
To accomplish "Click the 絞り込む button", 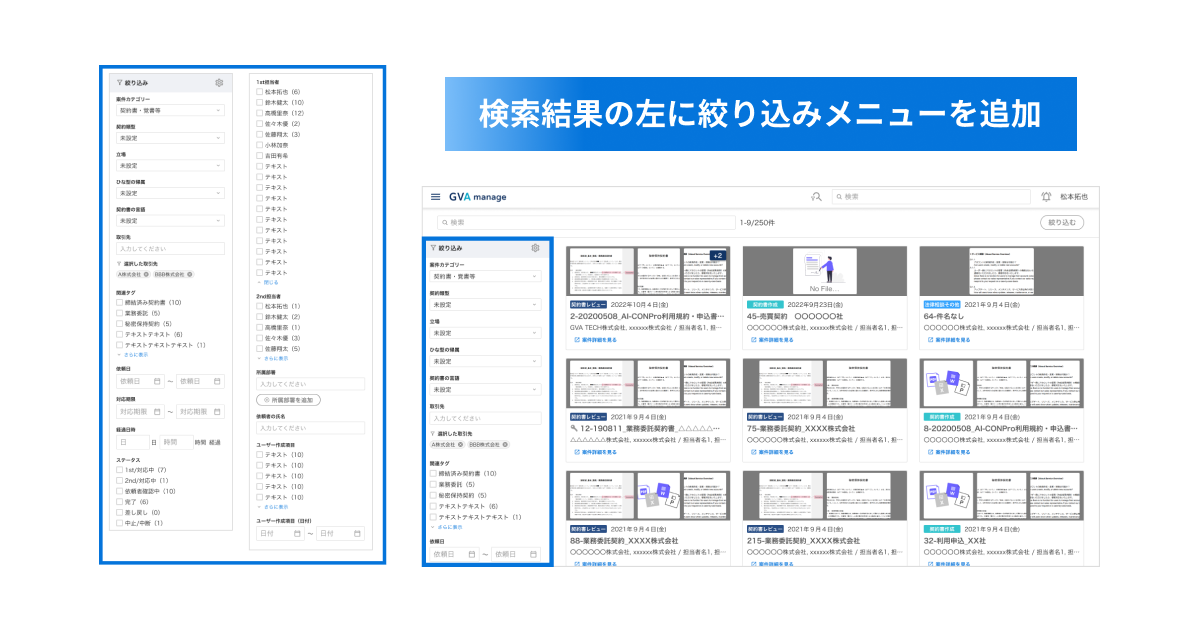I will tap(1062, 222).
